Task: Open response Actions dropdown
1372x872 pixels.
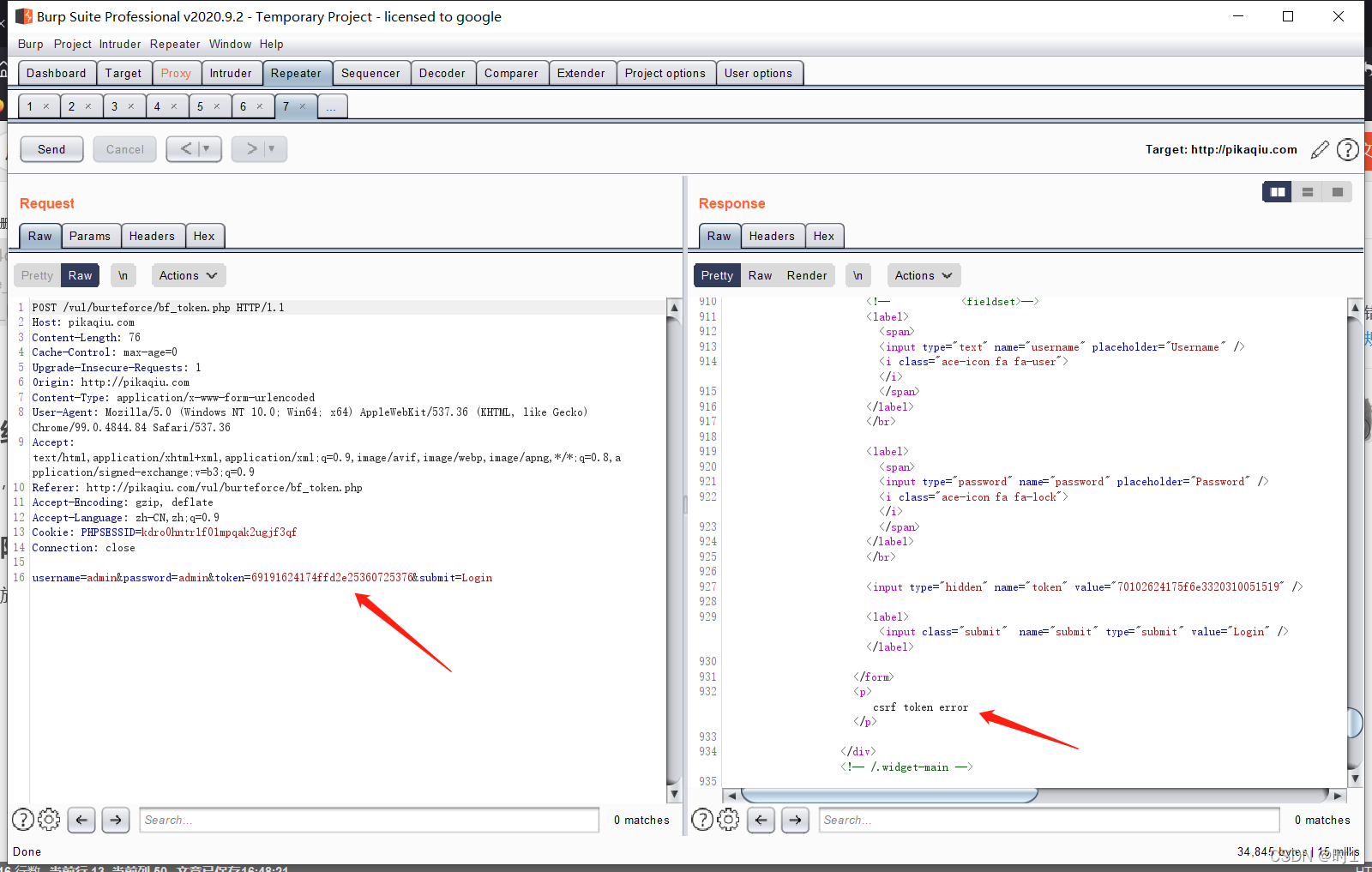Action: [x=924, y=275]
